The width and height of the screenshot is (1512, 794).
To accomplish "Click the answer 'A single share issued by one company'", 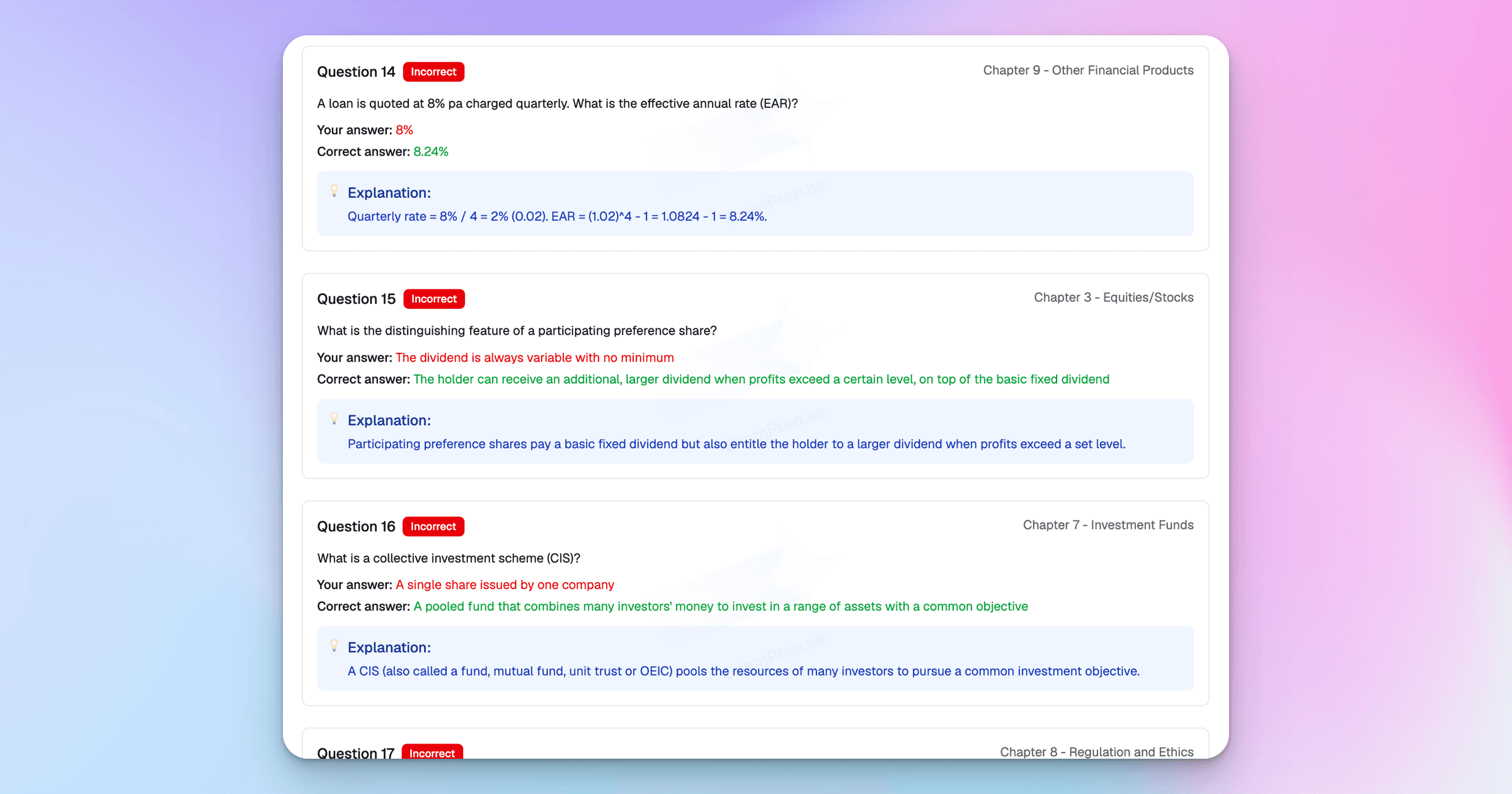I will point(505,585).
